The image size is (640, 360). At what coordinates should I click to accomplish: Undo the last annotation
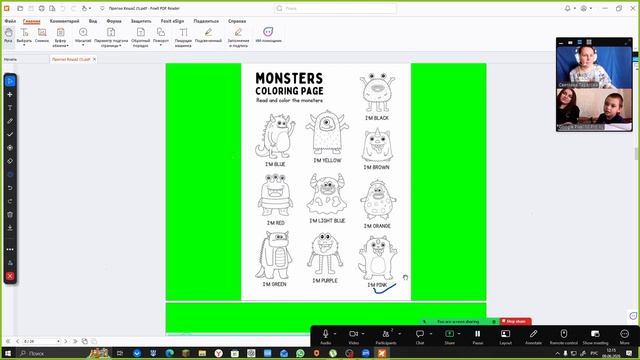pos(10,188)
